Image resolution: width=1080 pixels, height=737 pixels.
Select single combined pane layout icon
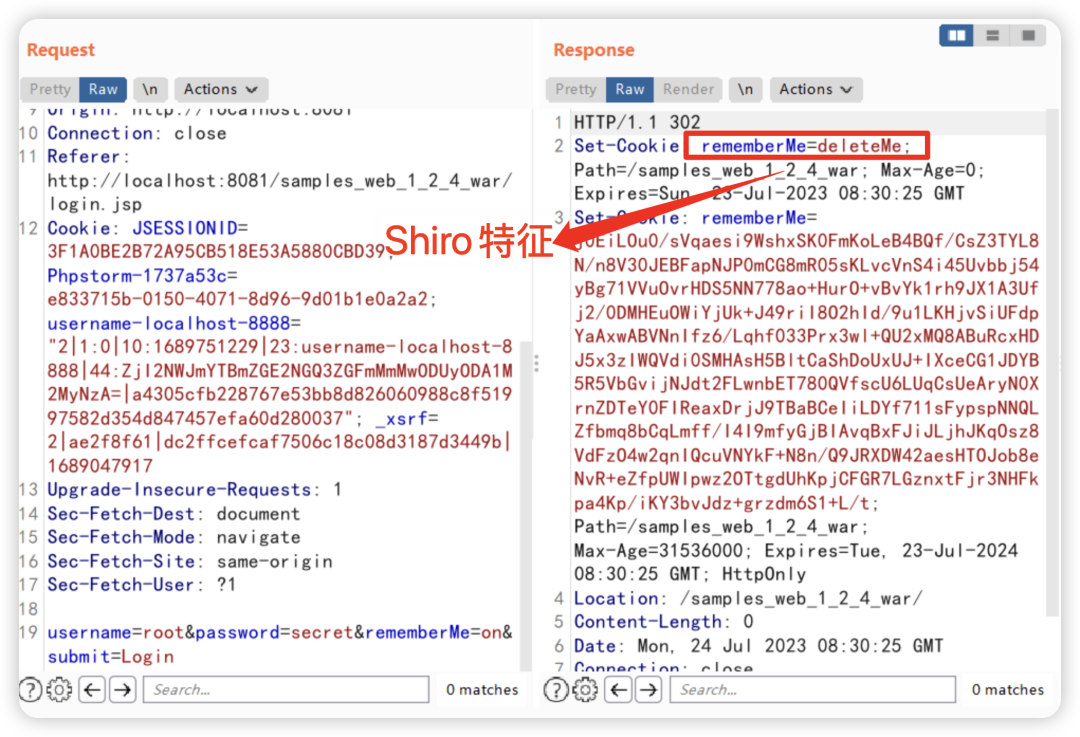(x=1028, y=35)
